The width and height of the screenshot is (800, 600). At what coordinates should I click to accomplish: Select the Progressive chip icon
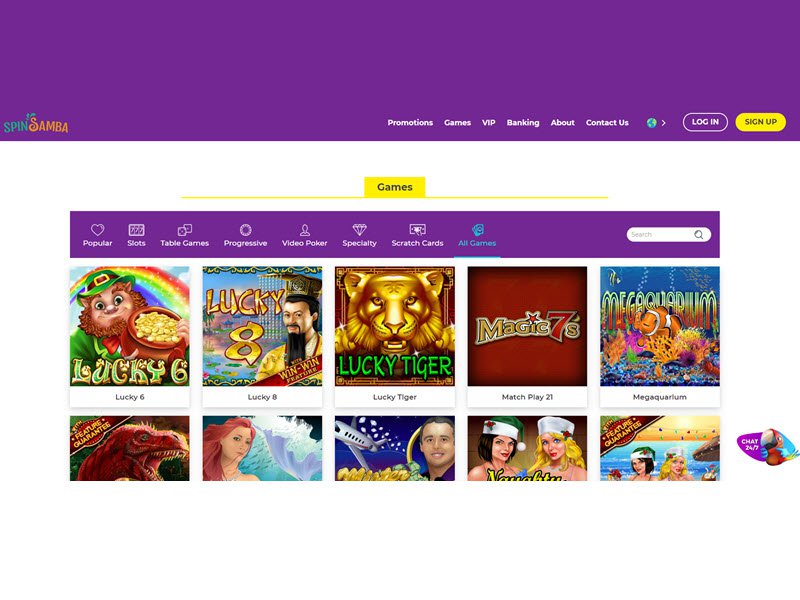[245, 230]
